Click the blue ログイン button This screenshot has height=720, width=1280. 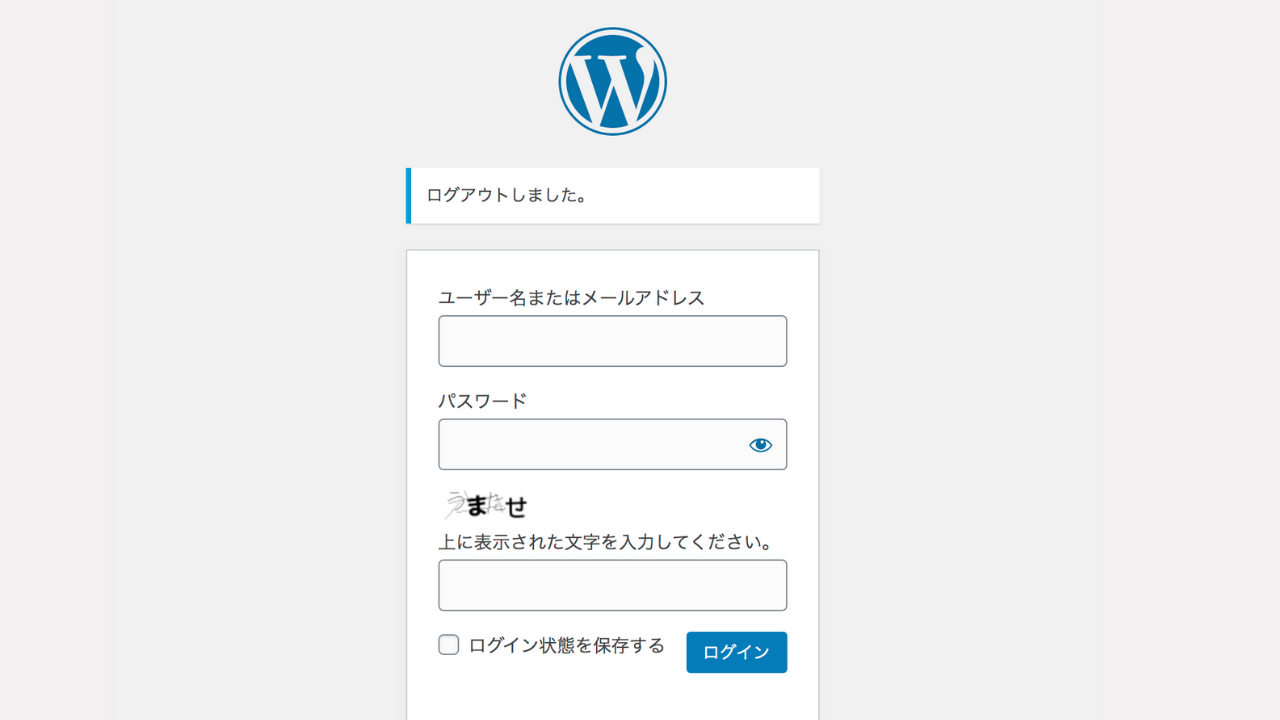tap(736, 652)
